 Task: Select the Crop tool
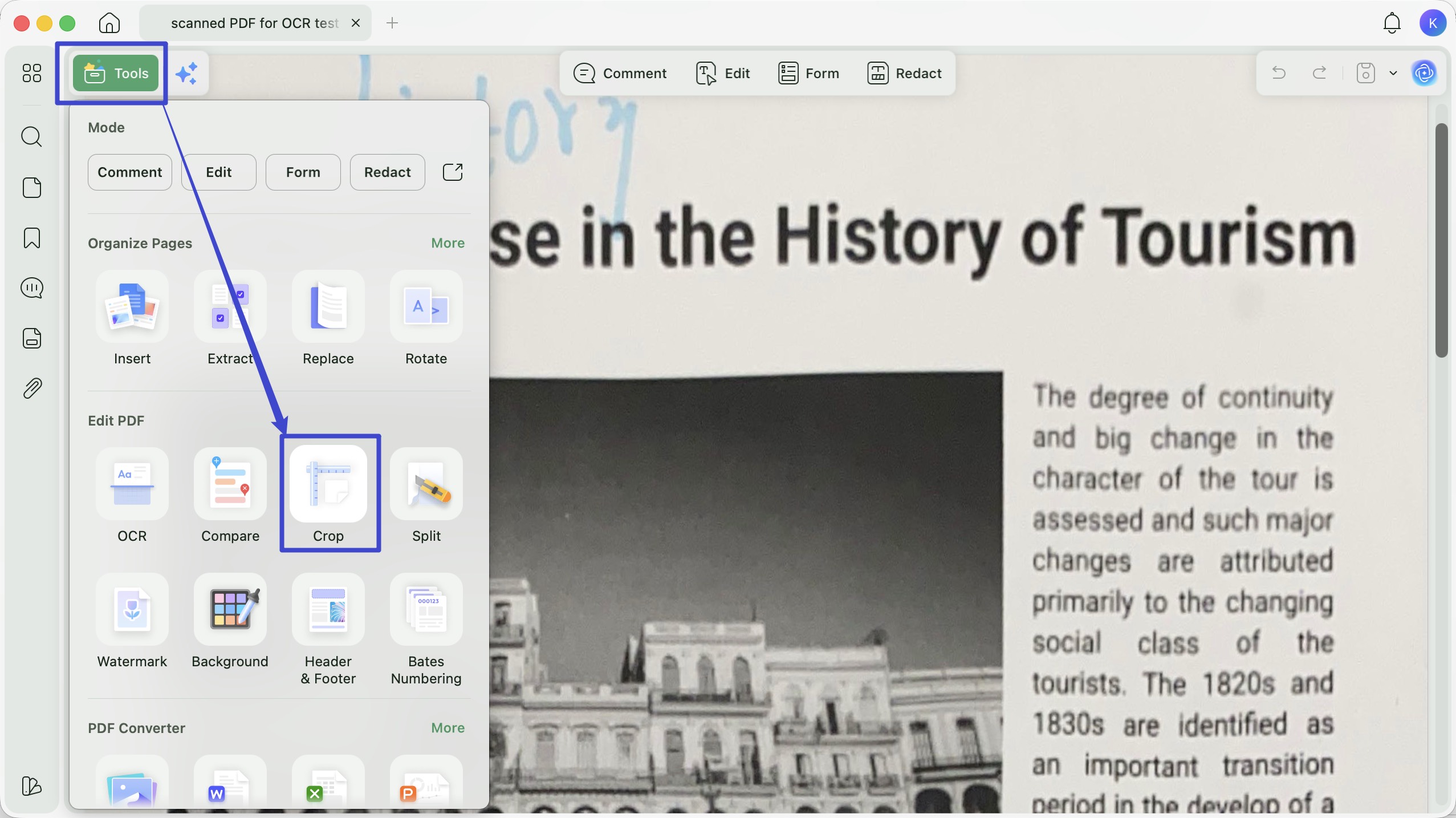(328, 494)
